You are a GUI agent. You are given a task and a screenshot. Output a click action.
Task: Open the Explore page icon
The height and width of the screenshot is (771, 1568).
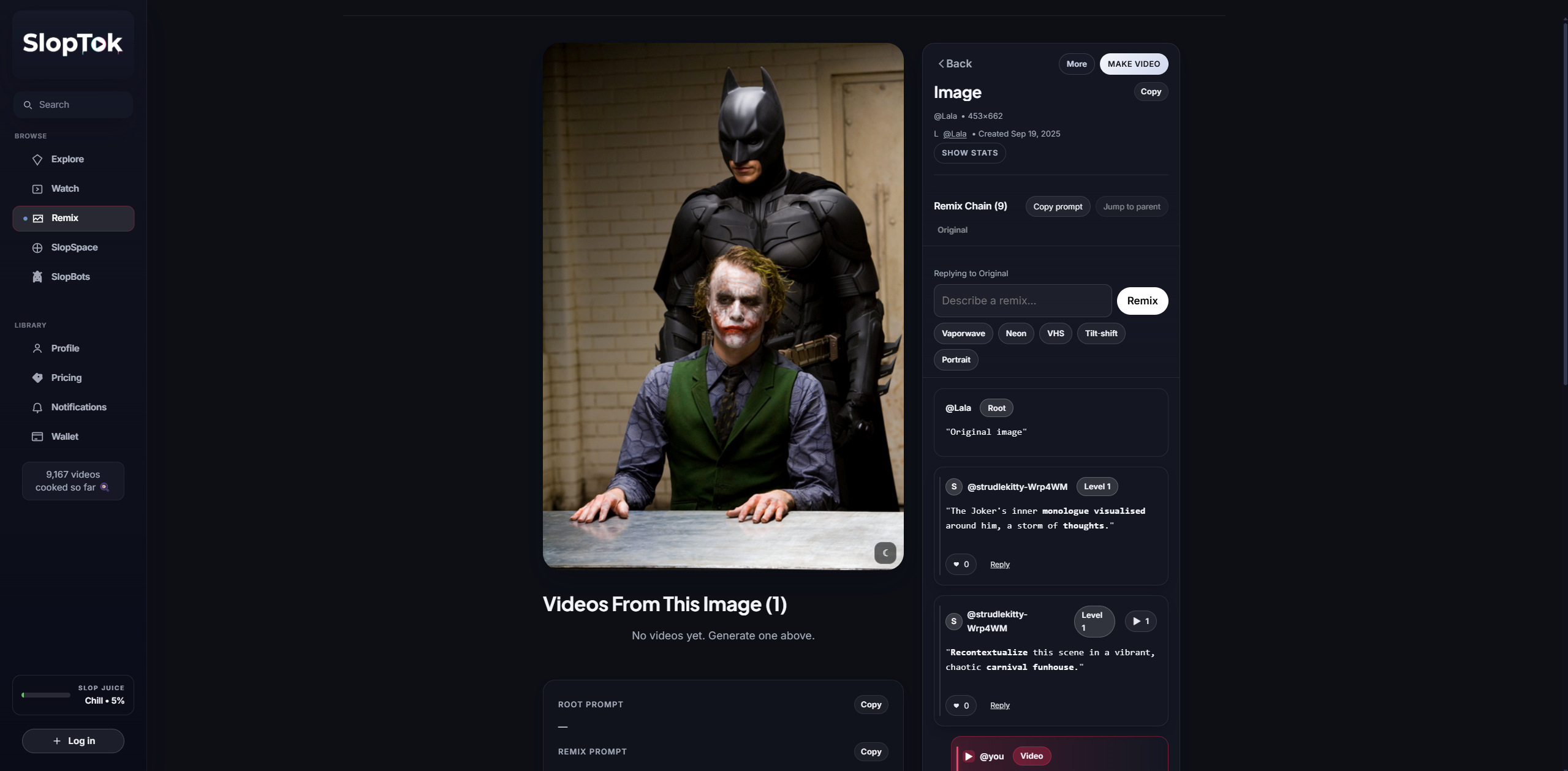(x=37, y=159)
